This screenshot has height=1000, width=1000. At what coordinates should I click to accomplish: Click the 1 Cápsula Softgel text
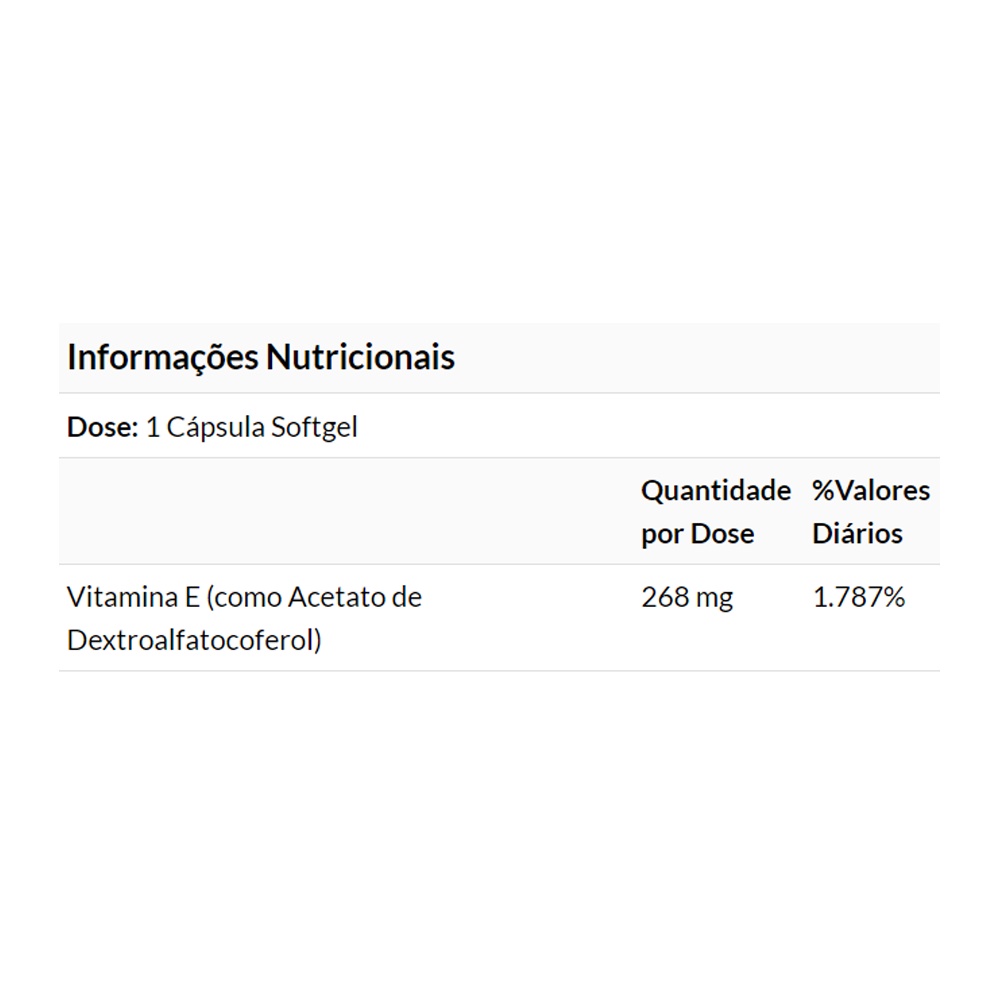[251, 427]
